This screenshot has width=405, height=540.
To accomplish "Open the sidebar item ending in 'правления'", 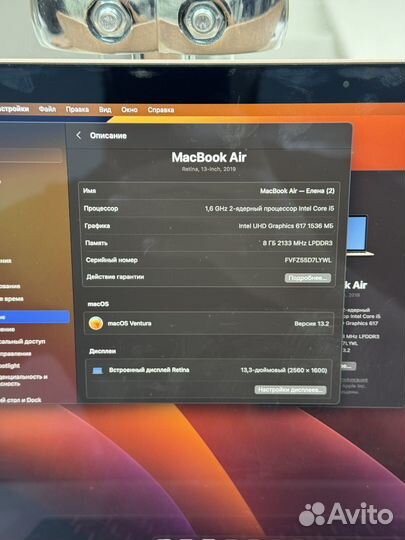I will (16, 353).
